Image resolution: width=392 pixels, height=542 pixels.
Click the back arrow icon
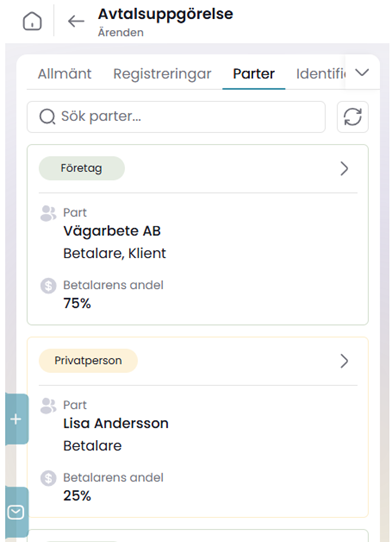76,21
